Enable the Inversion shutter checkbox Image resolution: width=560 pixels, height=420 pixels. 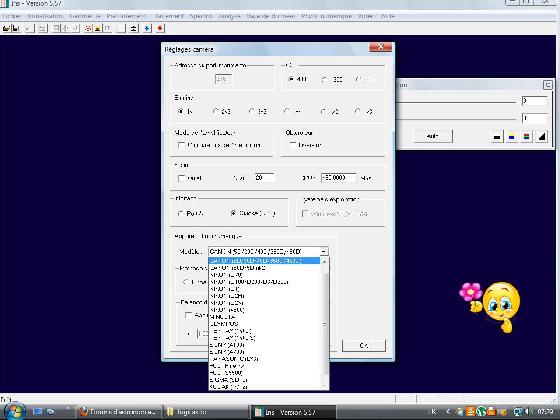pyautogui.click(x=293, y=145)
